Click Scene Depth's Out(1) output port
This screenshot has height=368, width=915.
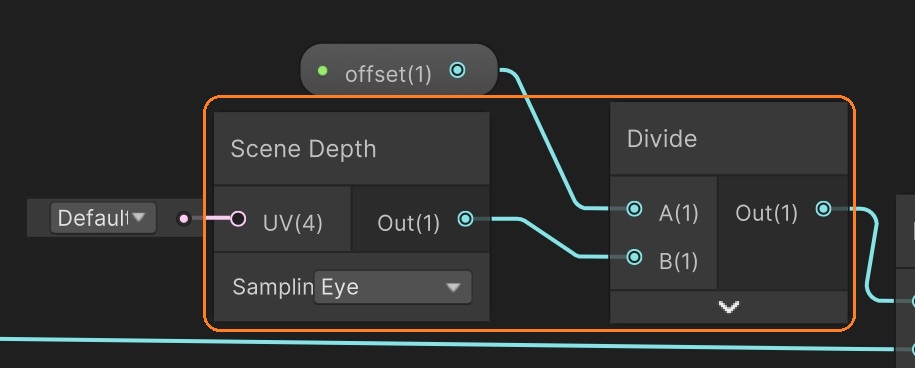465,219
